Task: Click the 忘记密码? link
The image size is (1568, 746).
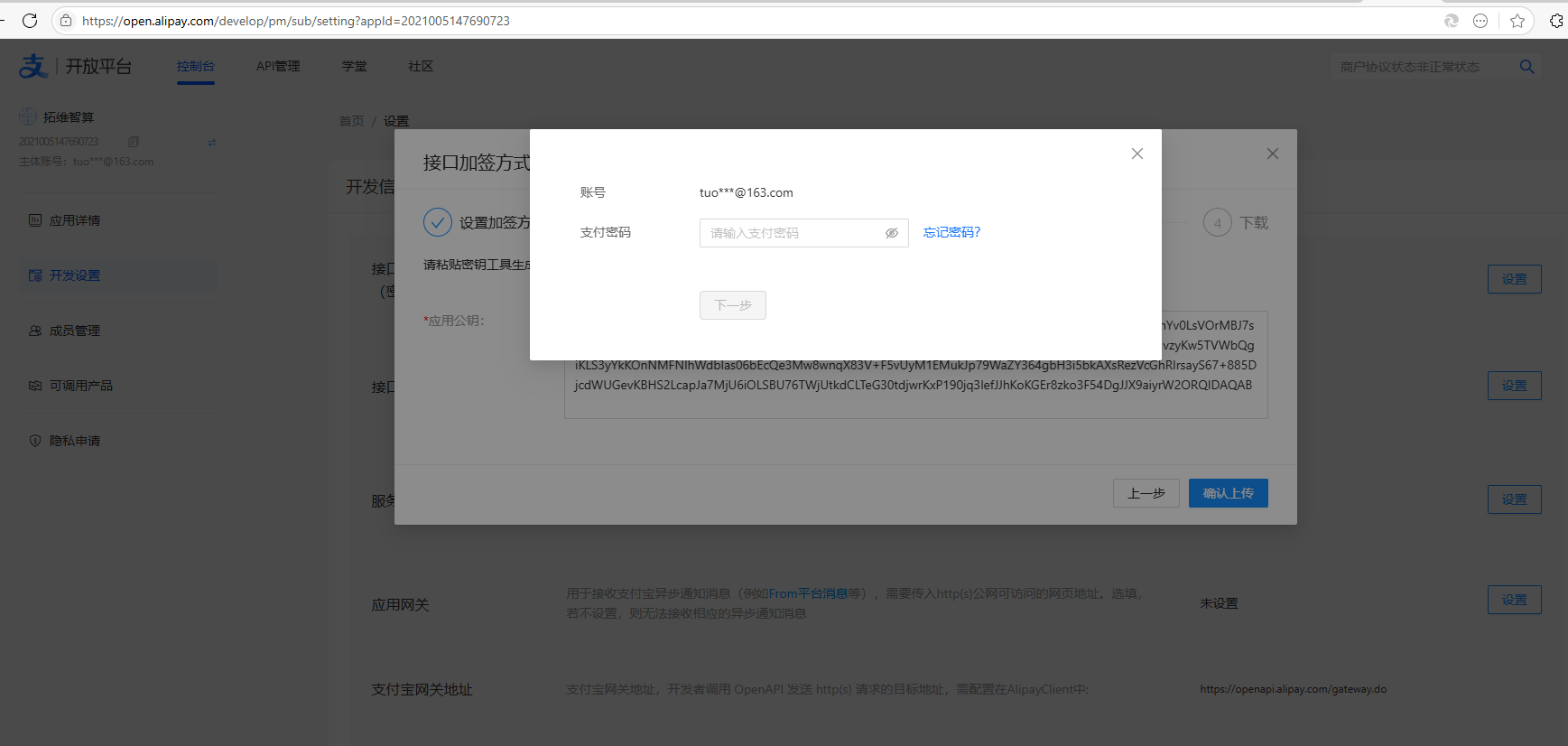Action: tap(951, 232)
